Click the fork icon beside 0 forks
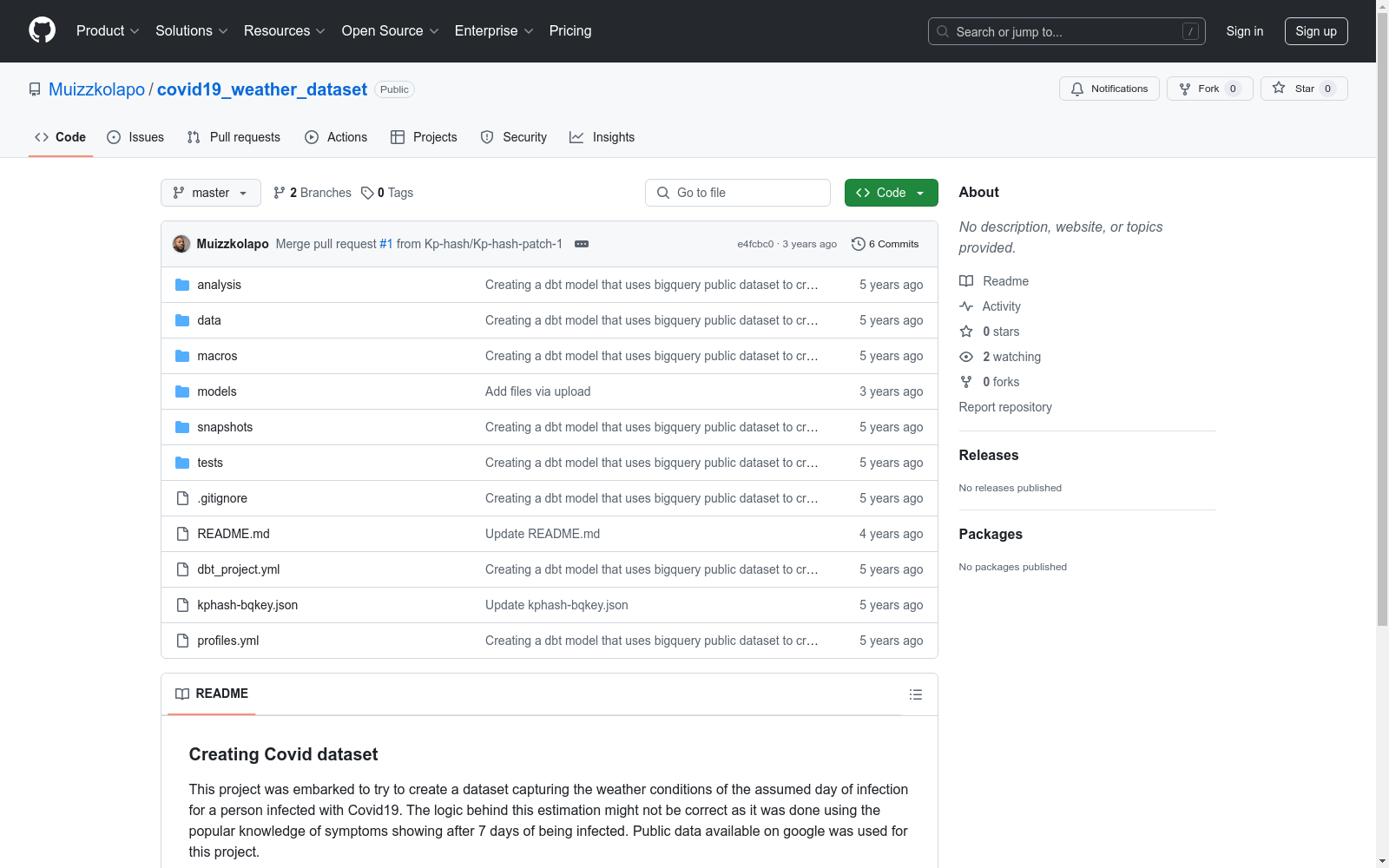1389x868 pixels. tap(966, 382)
